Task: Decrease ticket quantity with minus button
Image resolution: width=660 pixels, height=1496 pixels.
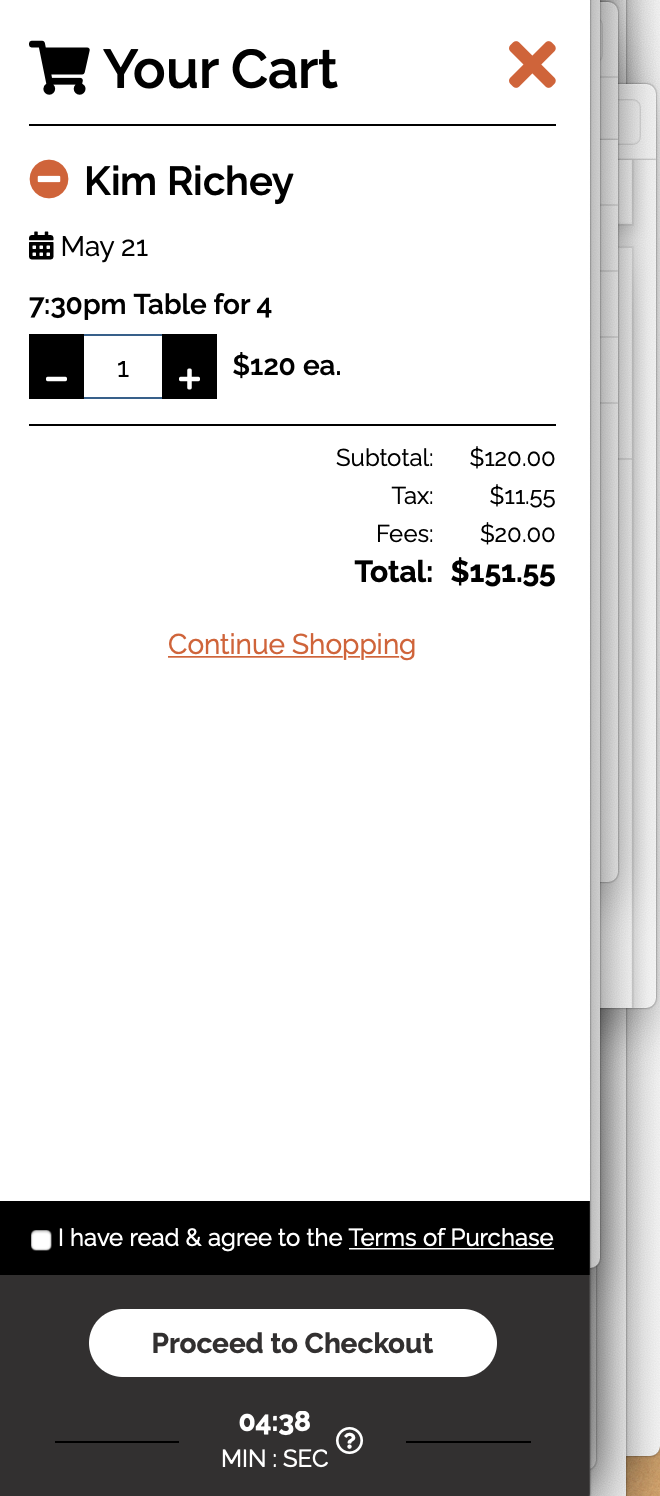Action: 57,367
